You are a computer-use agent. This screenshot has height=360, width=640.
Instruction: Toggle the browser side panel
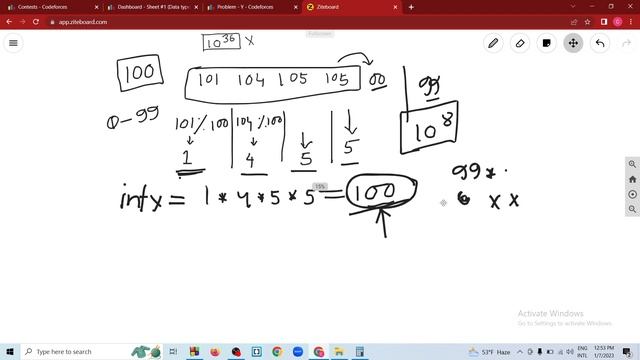click(x=604, y=22)
